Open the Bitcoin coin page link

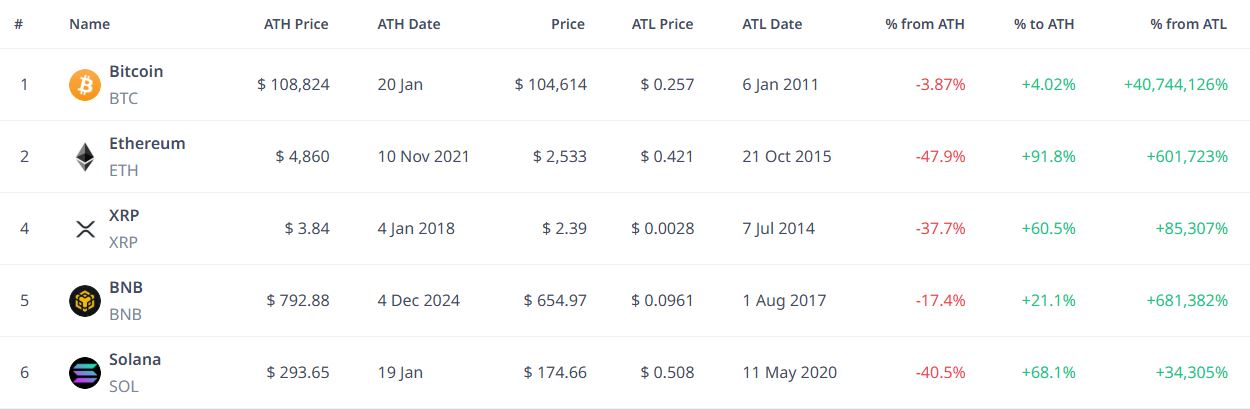coord(136,72)
